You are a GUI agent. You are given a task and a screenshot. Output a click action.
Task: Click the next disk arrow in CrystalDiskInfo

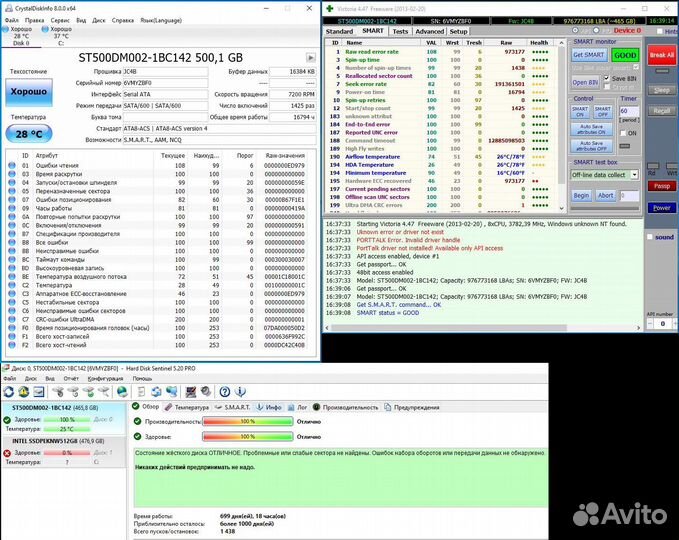coord(311,58)
